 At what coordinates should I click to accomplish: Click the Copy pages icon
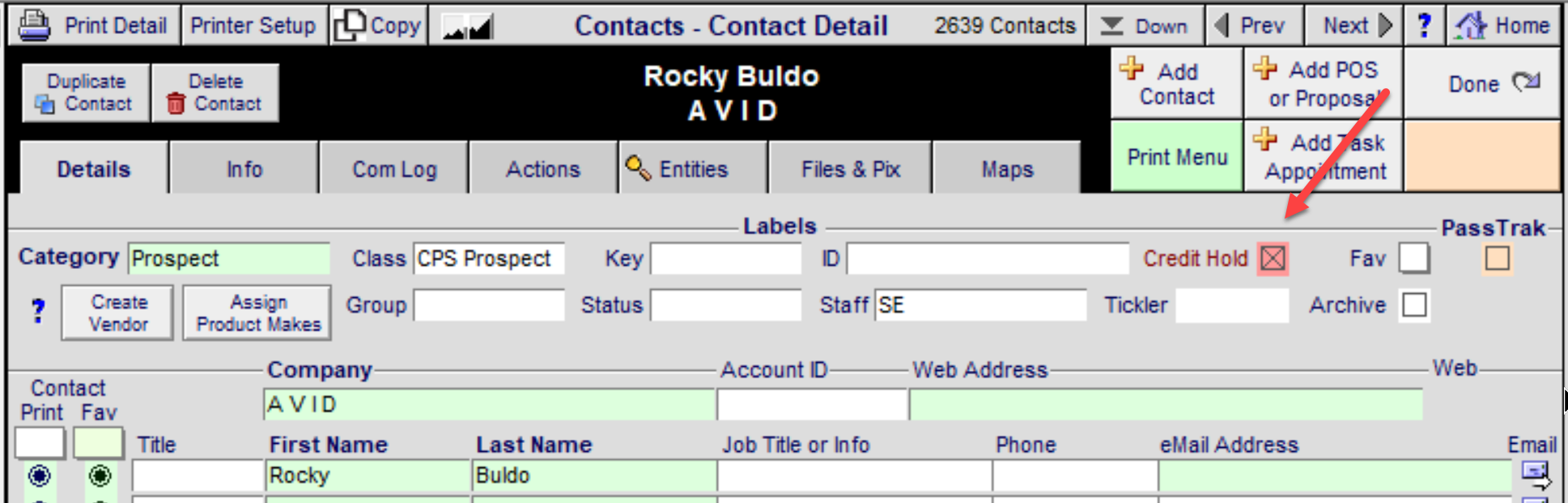(x=349, y=25)
